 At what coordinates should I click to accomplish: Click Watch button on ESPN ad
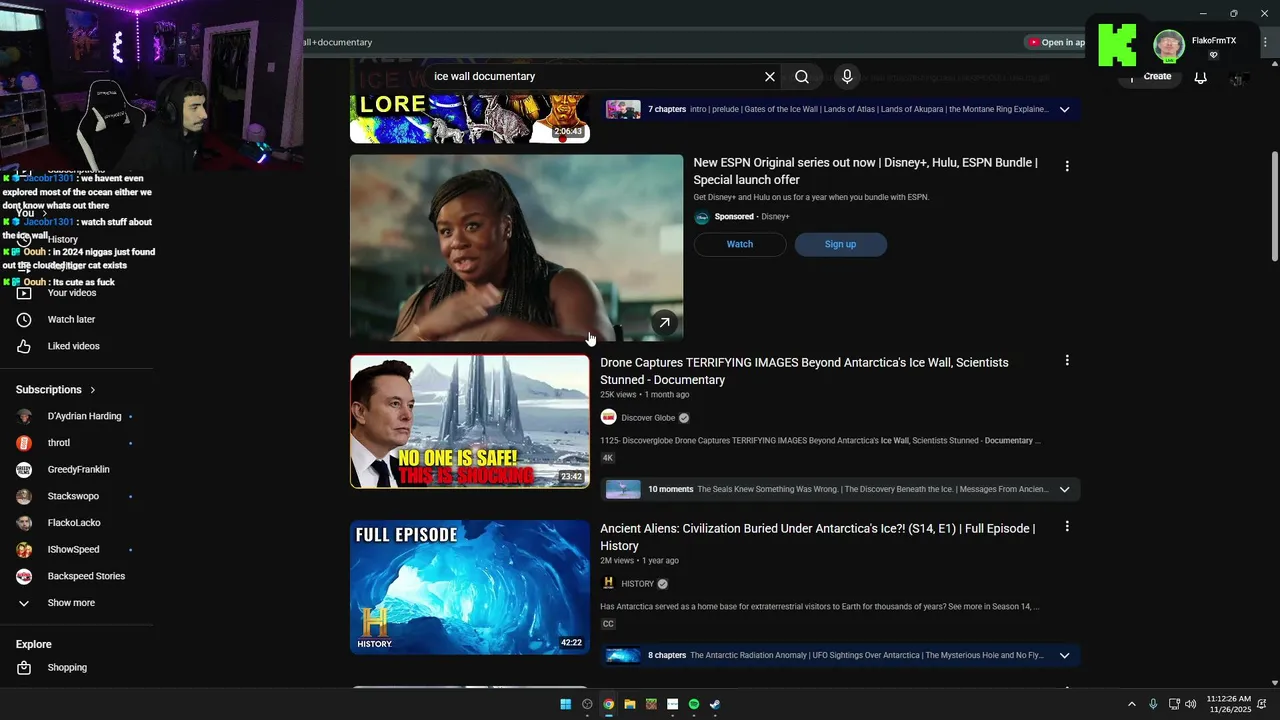tap(740, 244)
